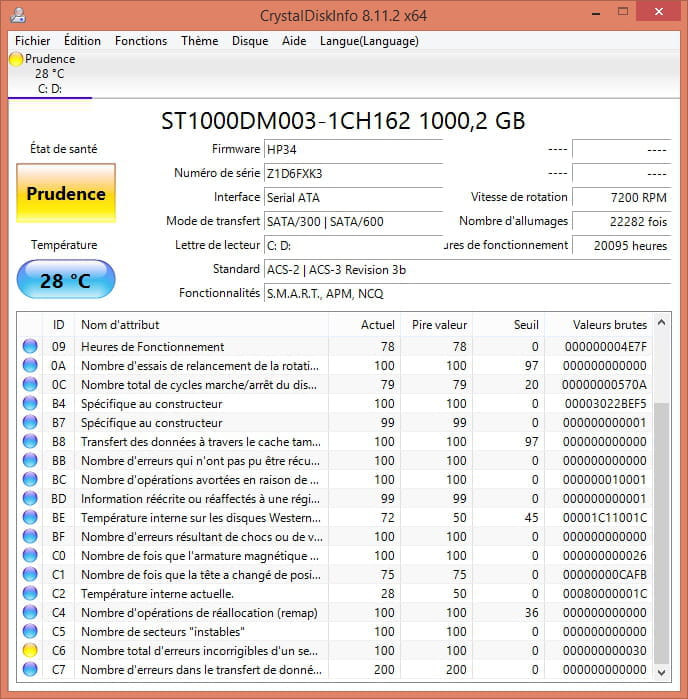Image resolution: width=688 pixels, height=699 pixels.
Task: Open the Fonctions menu
Action: (x=141, y=41)
